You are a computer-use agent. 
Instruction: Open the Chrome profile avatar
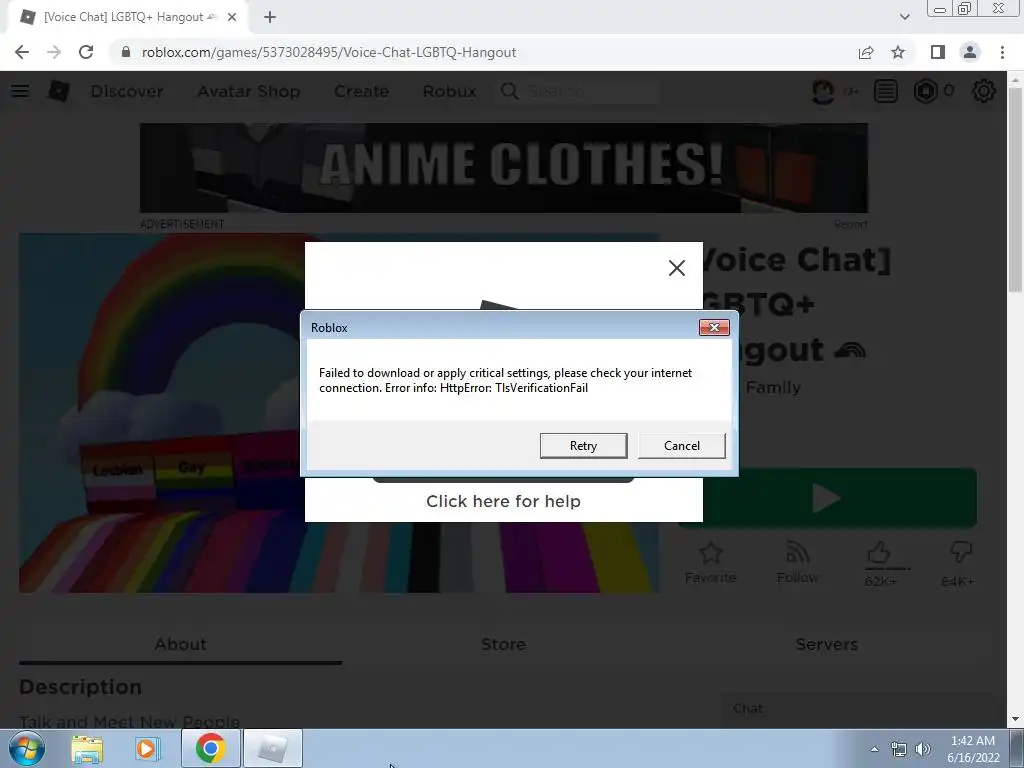pyautogui.click(x=970, y=52)
